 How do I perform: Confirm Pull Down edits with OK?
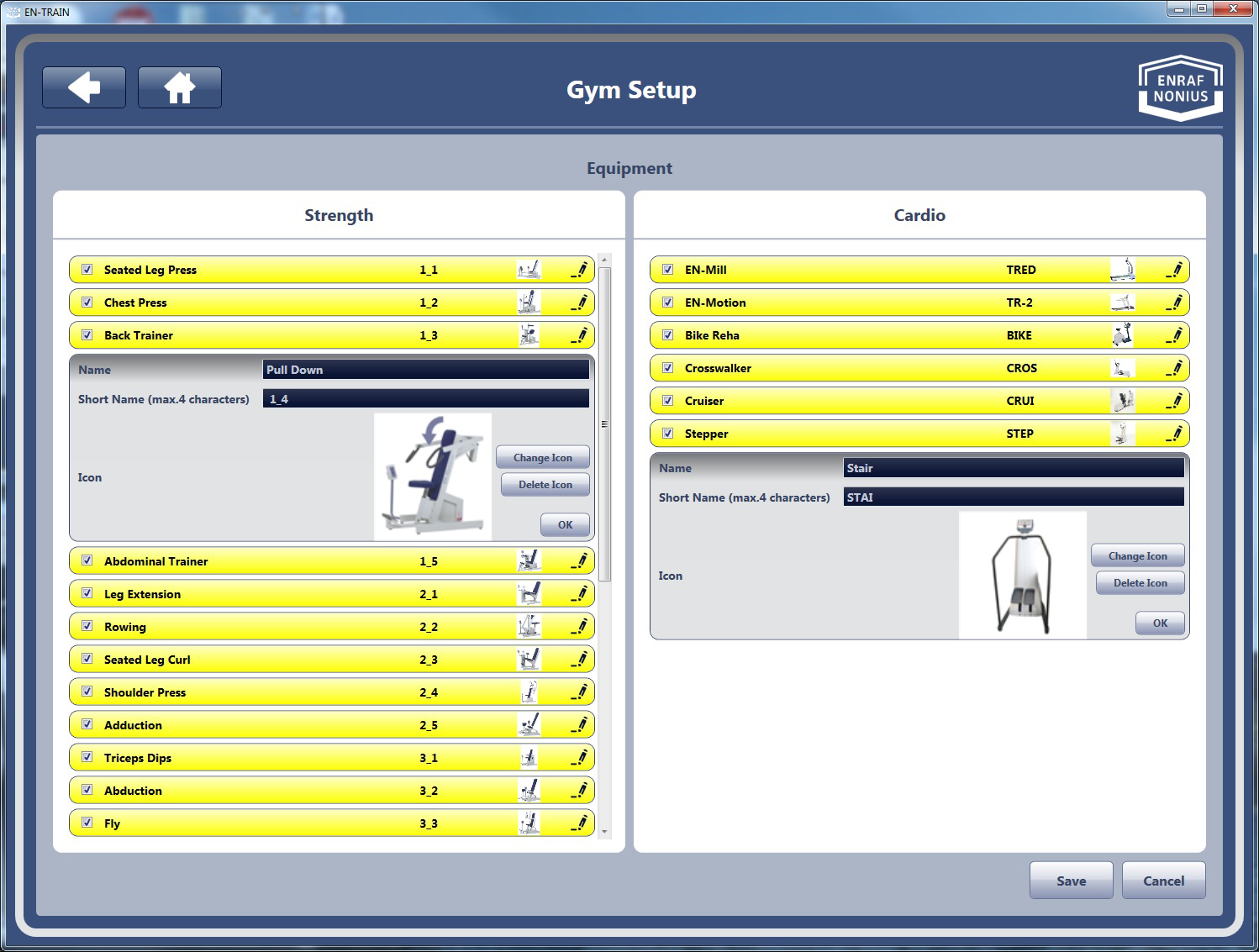[565, 524]
